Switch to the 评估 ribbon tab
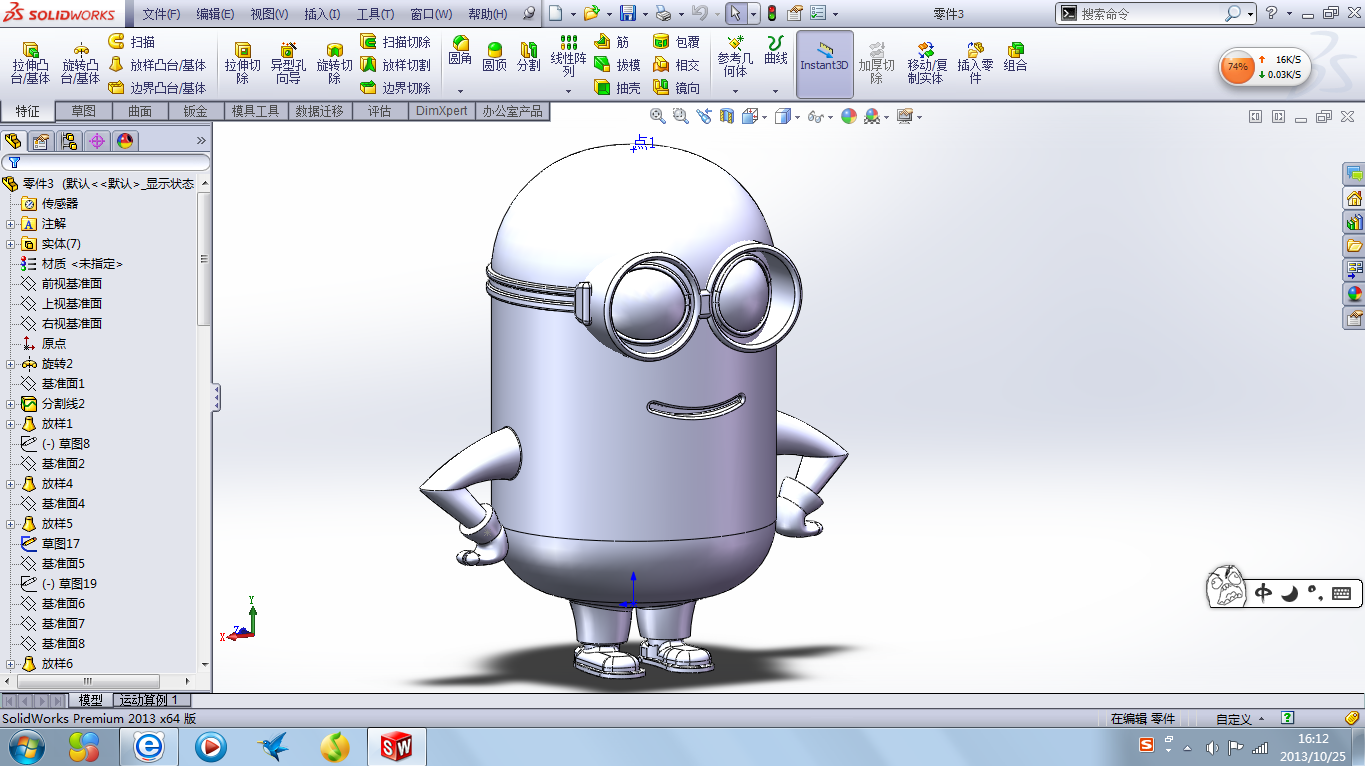 (x=380, y=111)
